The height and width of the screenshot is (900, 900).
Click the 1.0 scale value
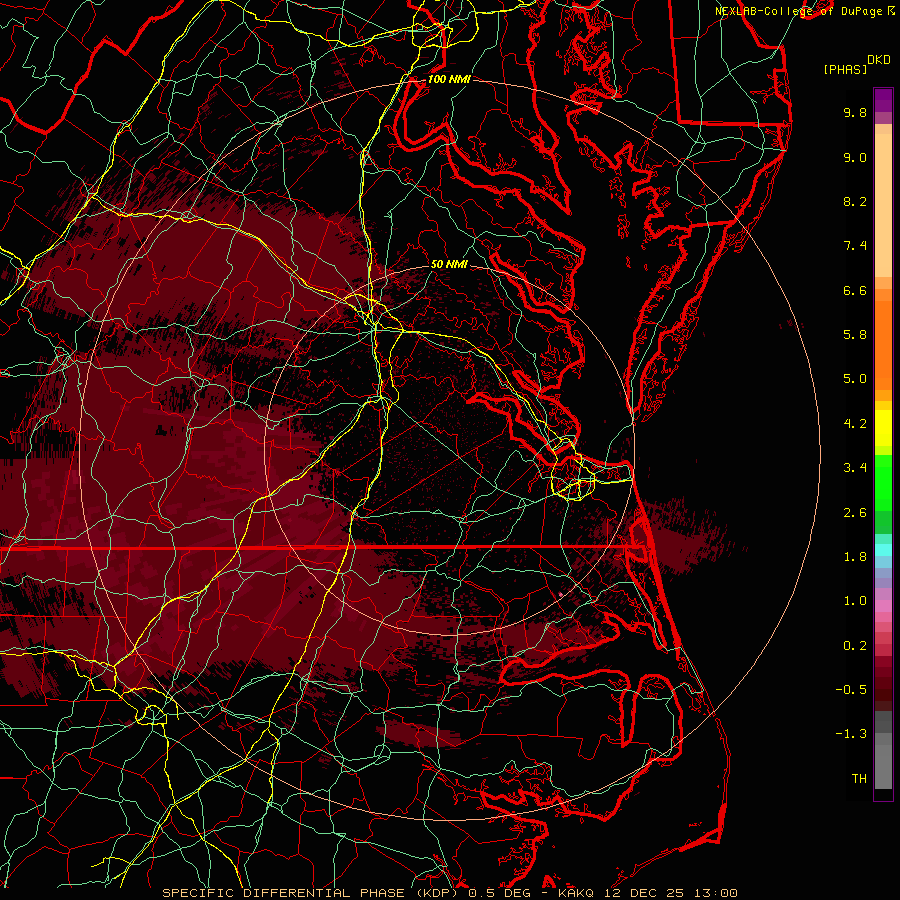click(x=855, y=601)
